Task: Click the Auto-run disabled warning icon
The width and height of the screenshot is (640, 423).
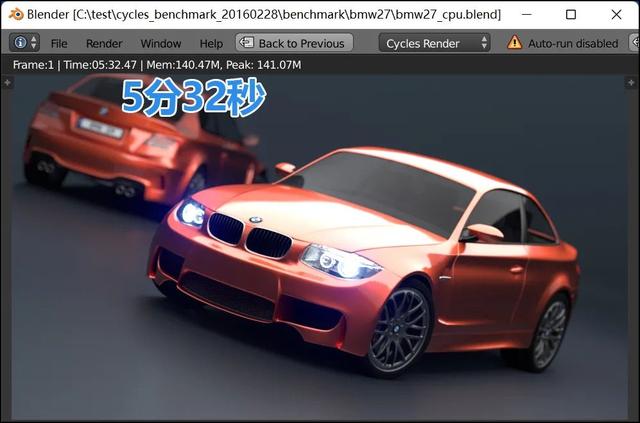Action: [x=514, y=42]
